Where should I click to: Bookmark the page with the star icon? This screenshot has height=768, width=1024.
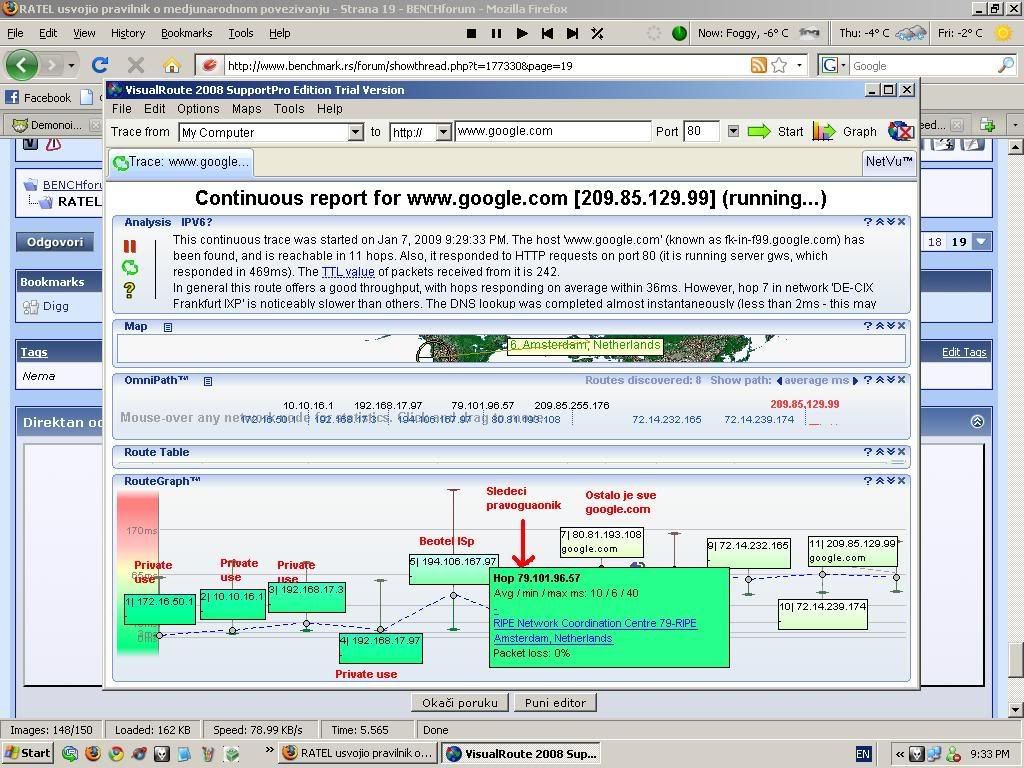pyautogui.click(x=779, y=65)
